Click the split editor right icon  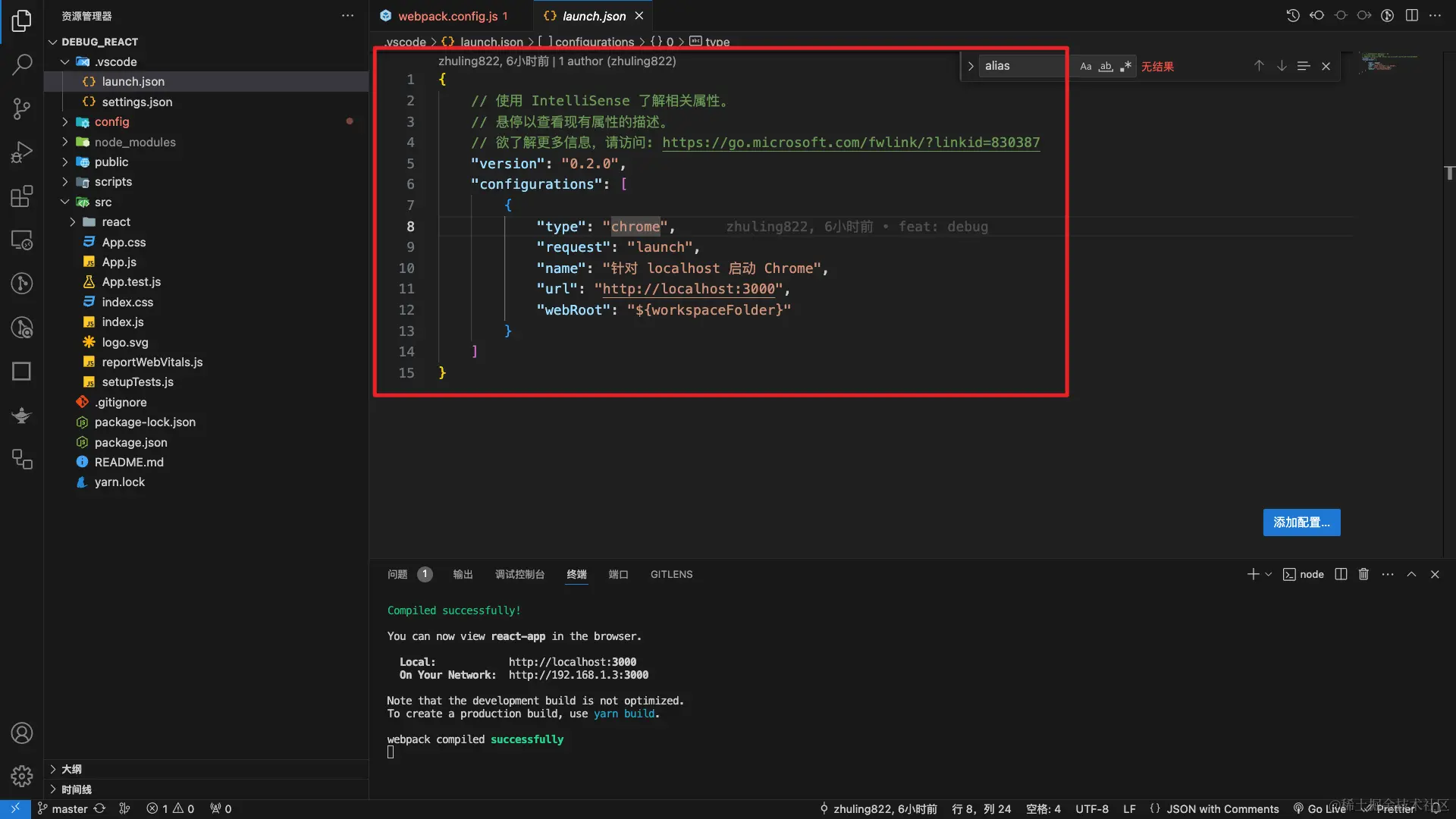click(1411, 16)
